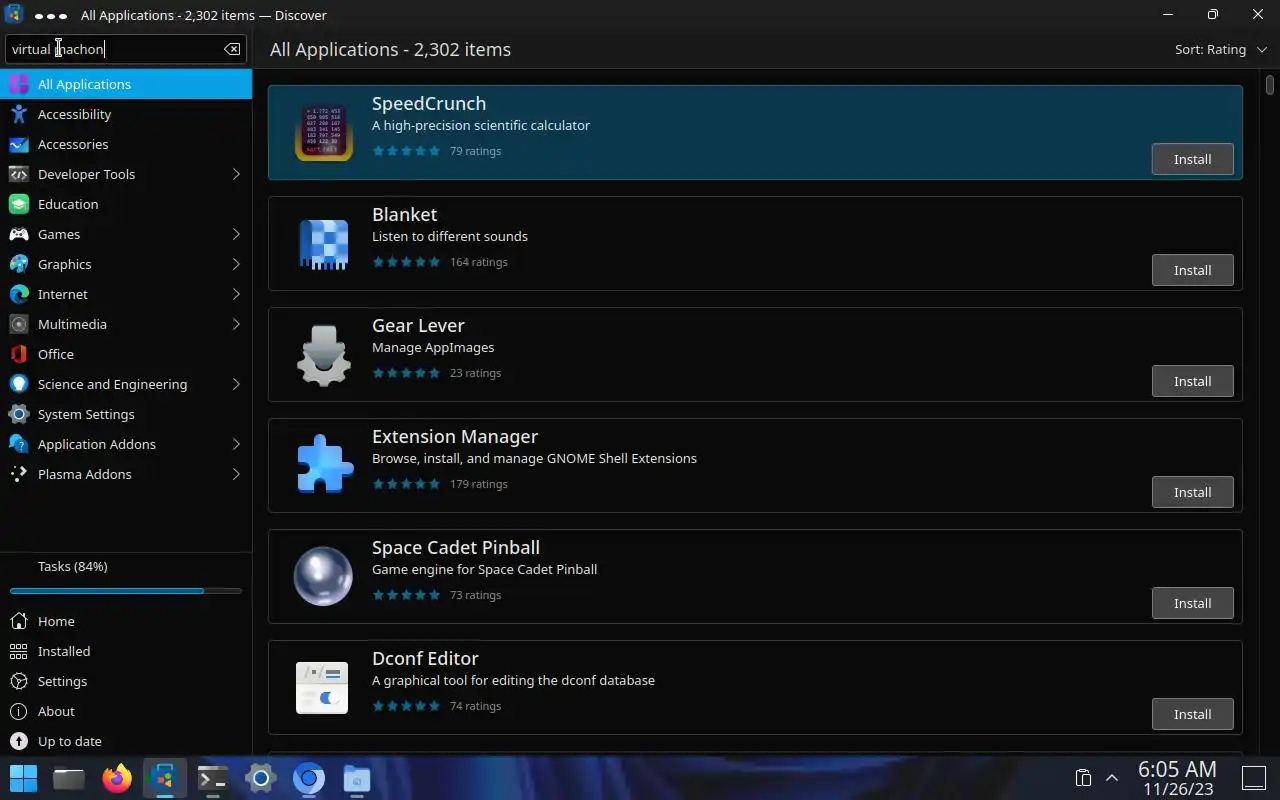
Task: Click the Games controller icon
Action: pos(19,234)
